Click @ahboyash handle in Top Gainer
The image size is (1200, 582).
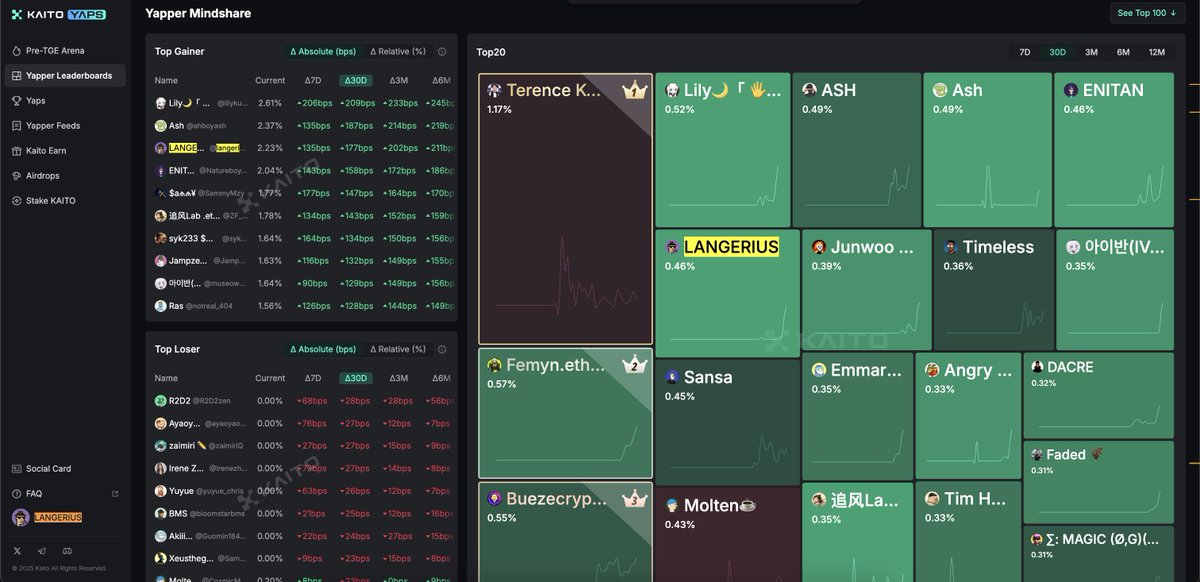tap(207, 126)
